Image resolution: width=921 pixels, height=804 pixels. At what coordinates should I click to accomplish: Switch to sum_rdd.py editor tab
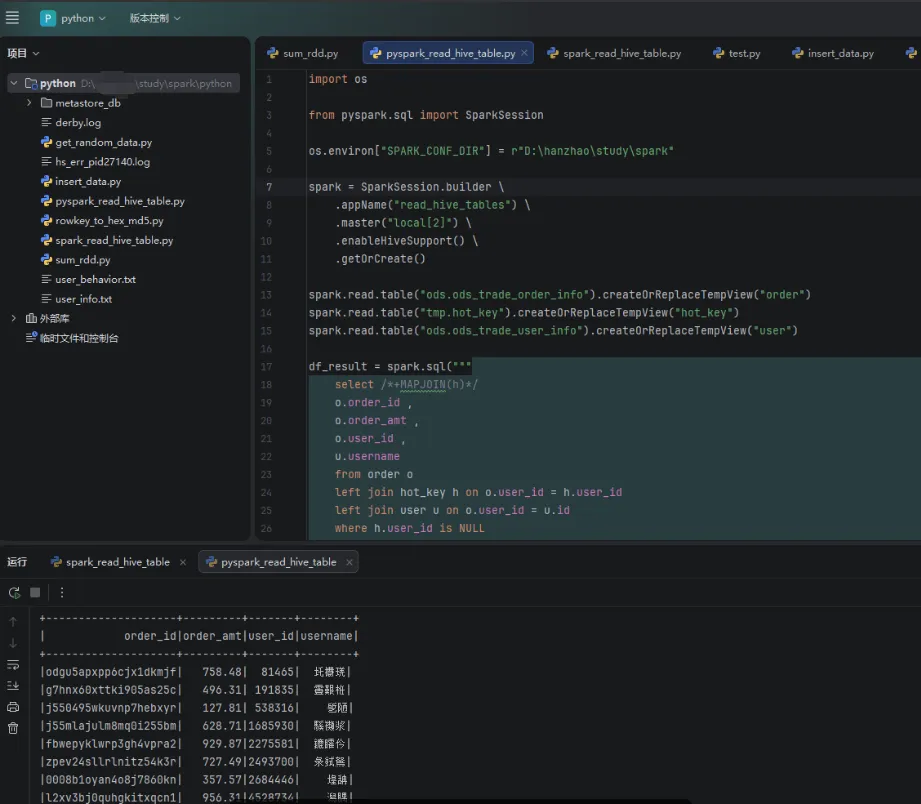tap(303, 53)
